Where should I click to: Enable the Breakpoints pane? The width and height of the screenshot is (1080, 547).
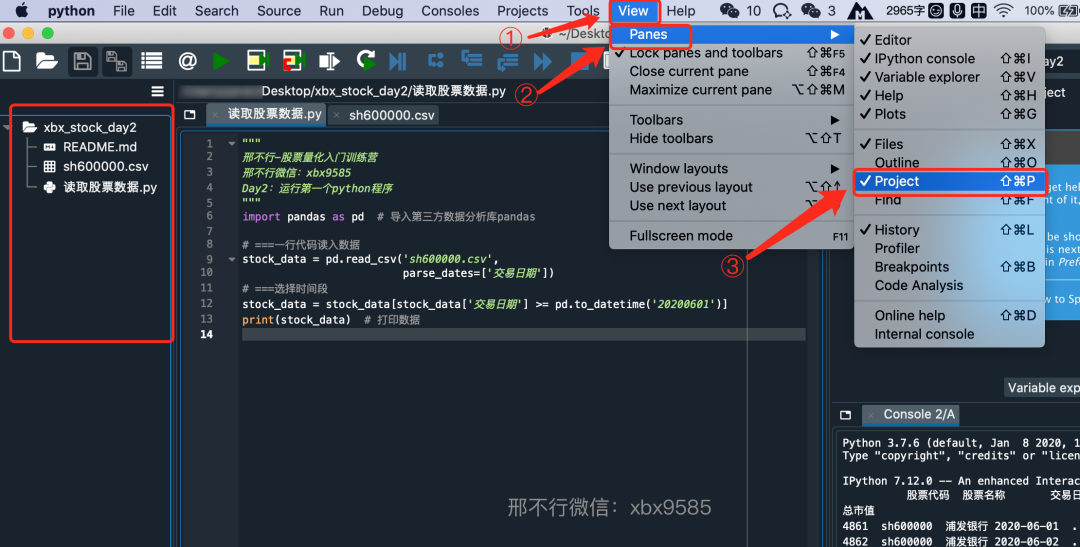pos(949,267)
